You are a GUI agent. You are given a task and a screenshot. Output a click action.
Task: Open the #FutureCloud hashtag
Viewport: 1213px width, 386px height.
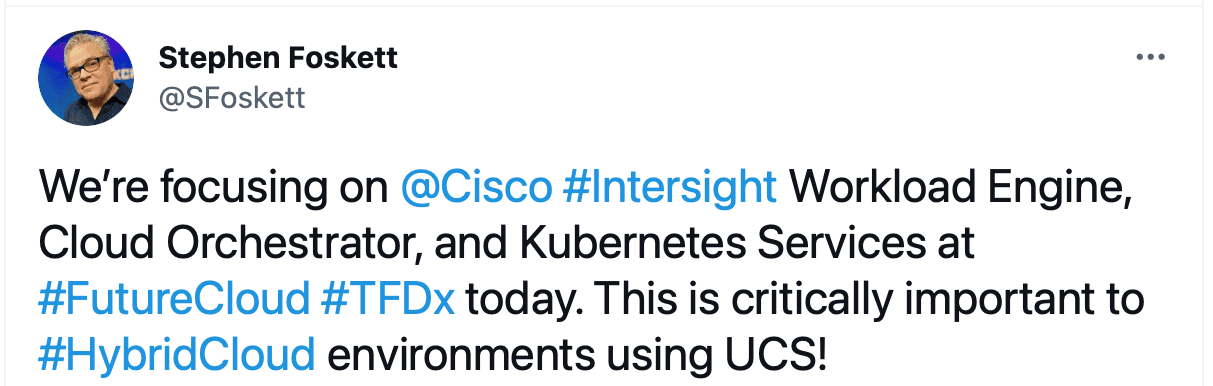coord(175,298)
